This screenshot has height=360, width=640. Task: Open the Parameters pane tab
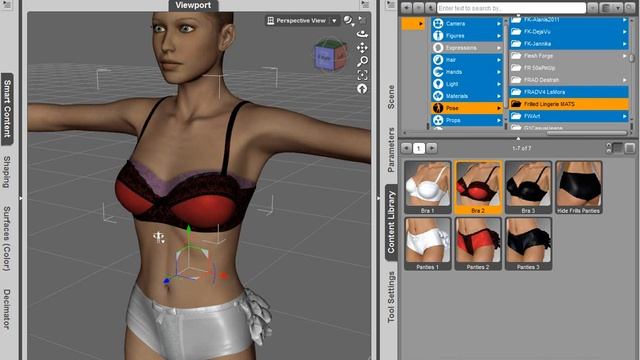pos(391,150)
